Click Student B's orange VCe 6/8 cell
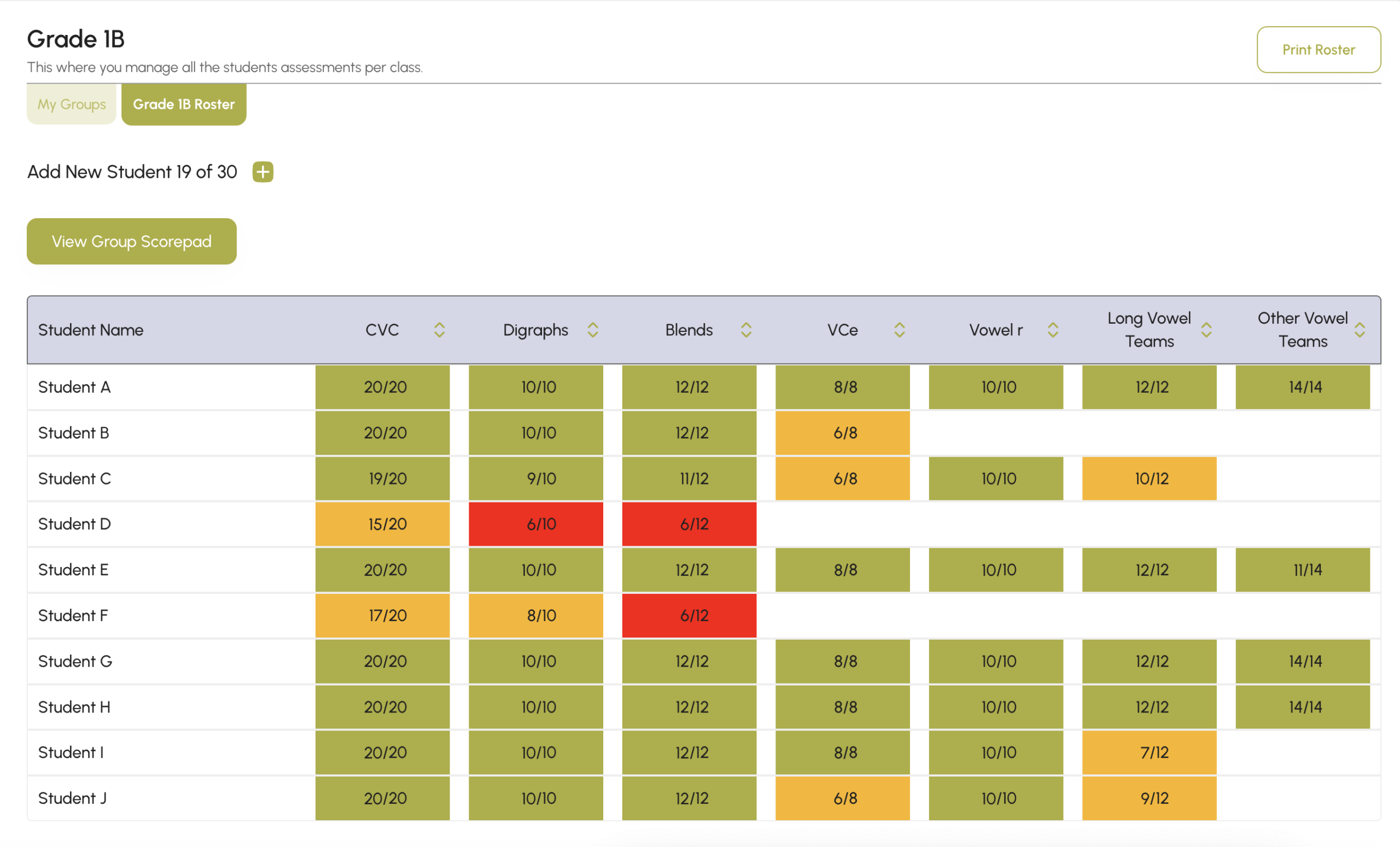The image size is (1400, 847). (x=843, y=433)
